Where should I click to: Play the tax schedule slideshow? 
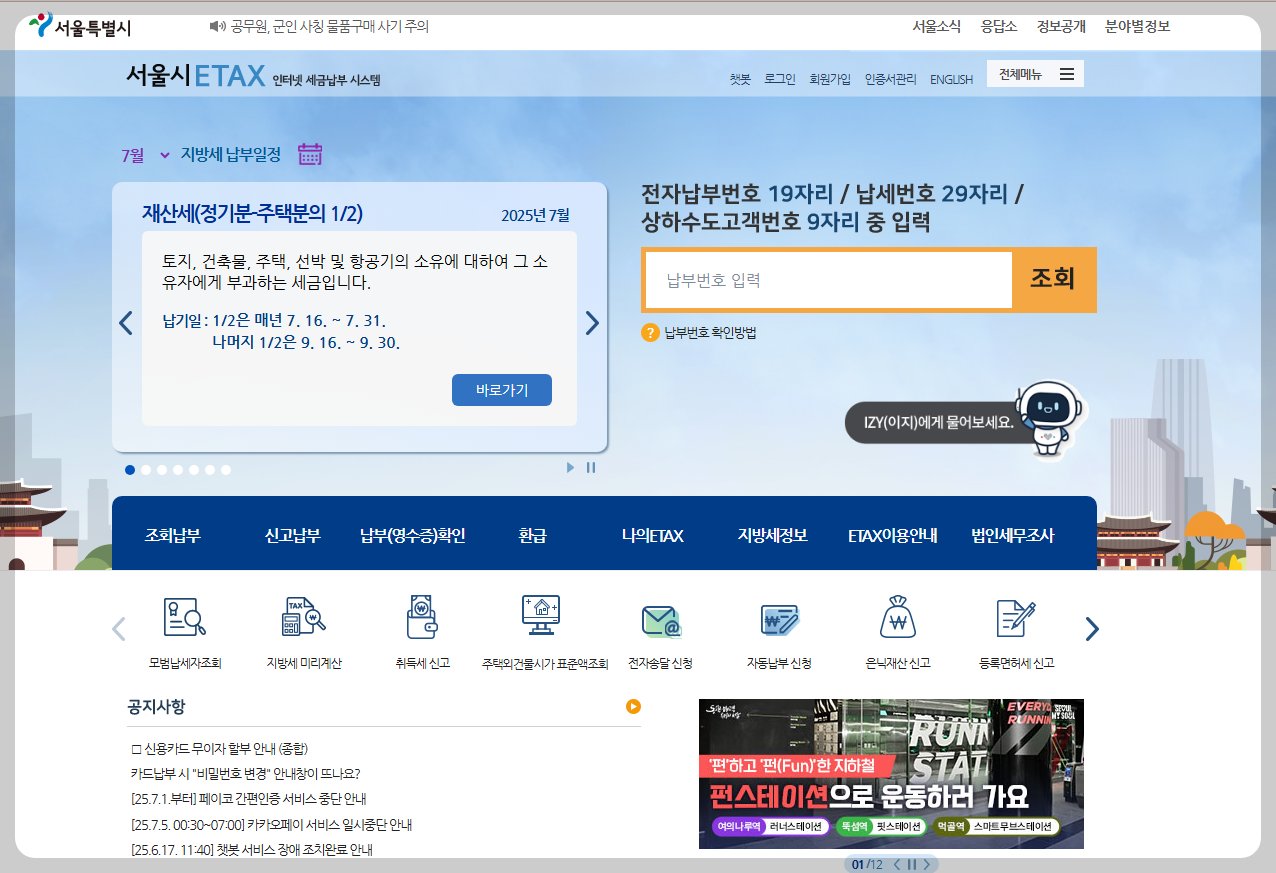pos(571,467)
